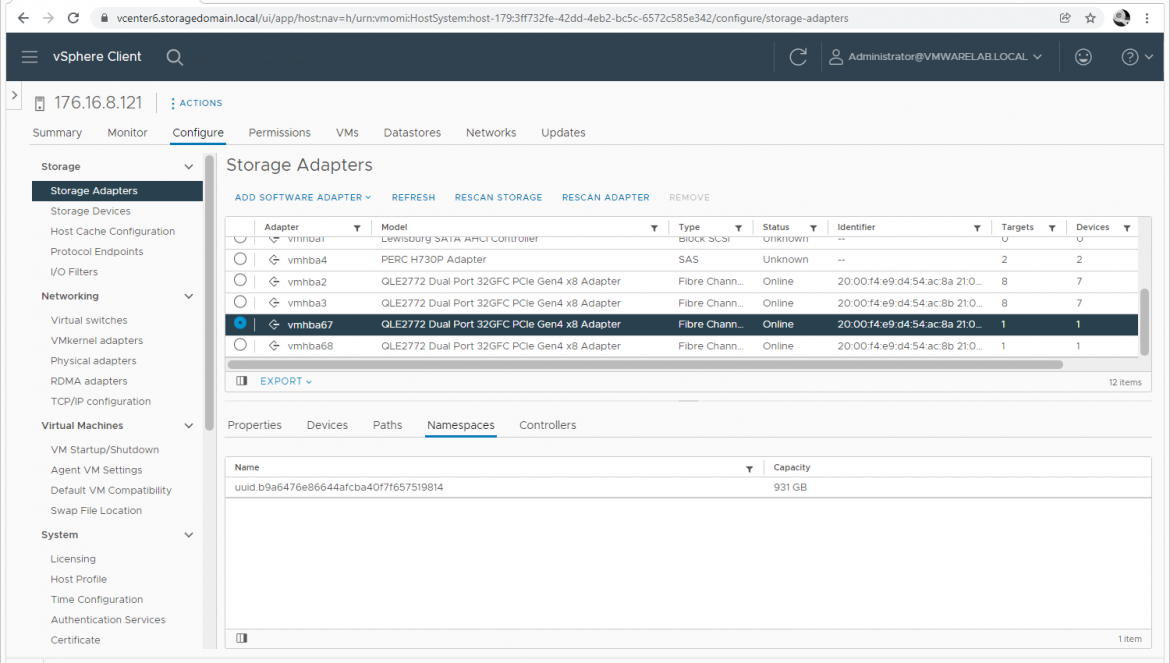Select namespace uuid.b9a6476e86644afcba40f7f657519814 row
The height and width of the screenshot is (663, 1170).
pos(688,488)
